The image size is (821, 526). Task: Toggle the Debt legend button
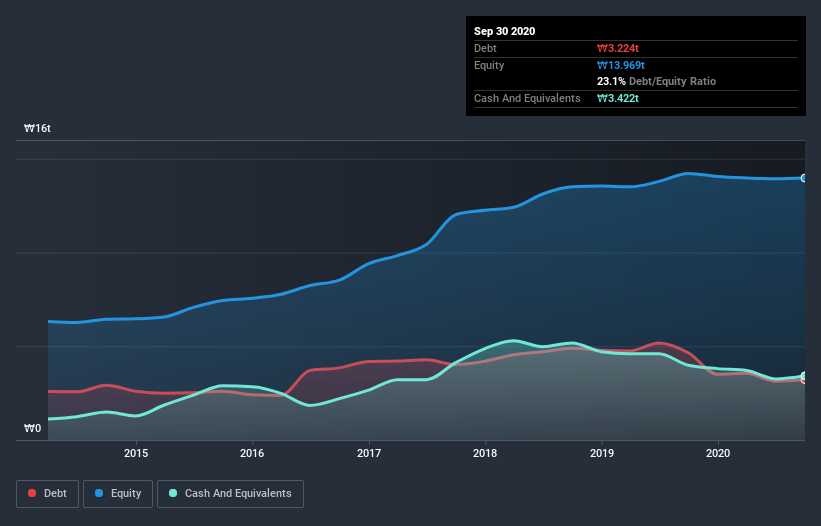pos(47,494)
